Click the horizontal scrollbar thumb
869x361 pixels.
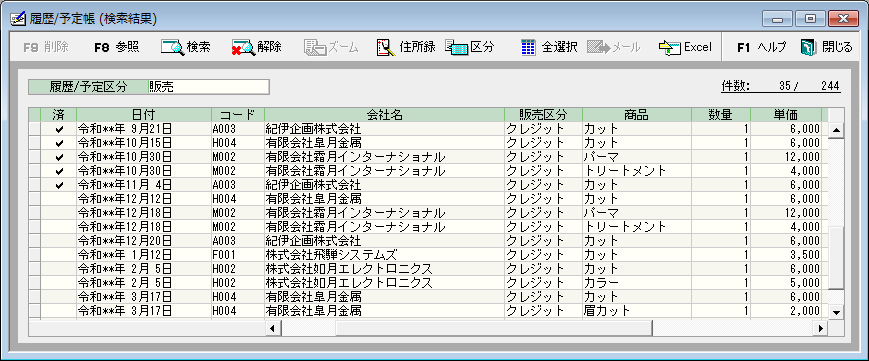[494, 328]
